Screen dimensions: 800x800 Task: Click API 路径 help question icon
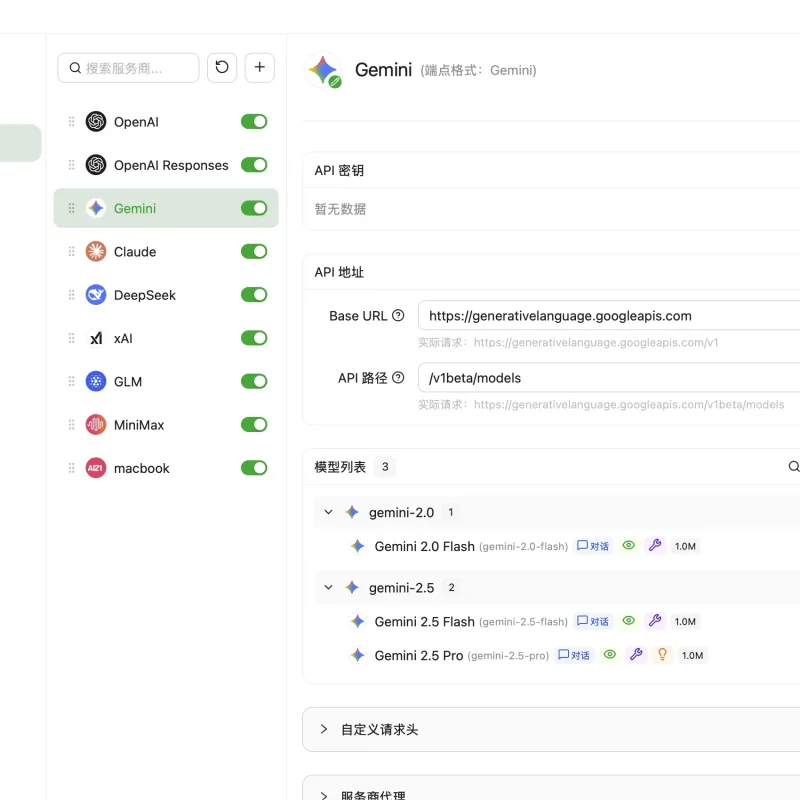click(x=398, y=378)
